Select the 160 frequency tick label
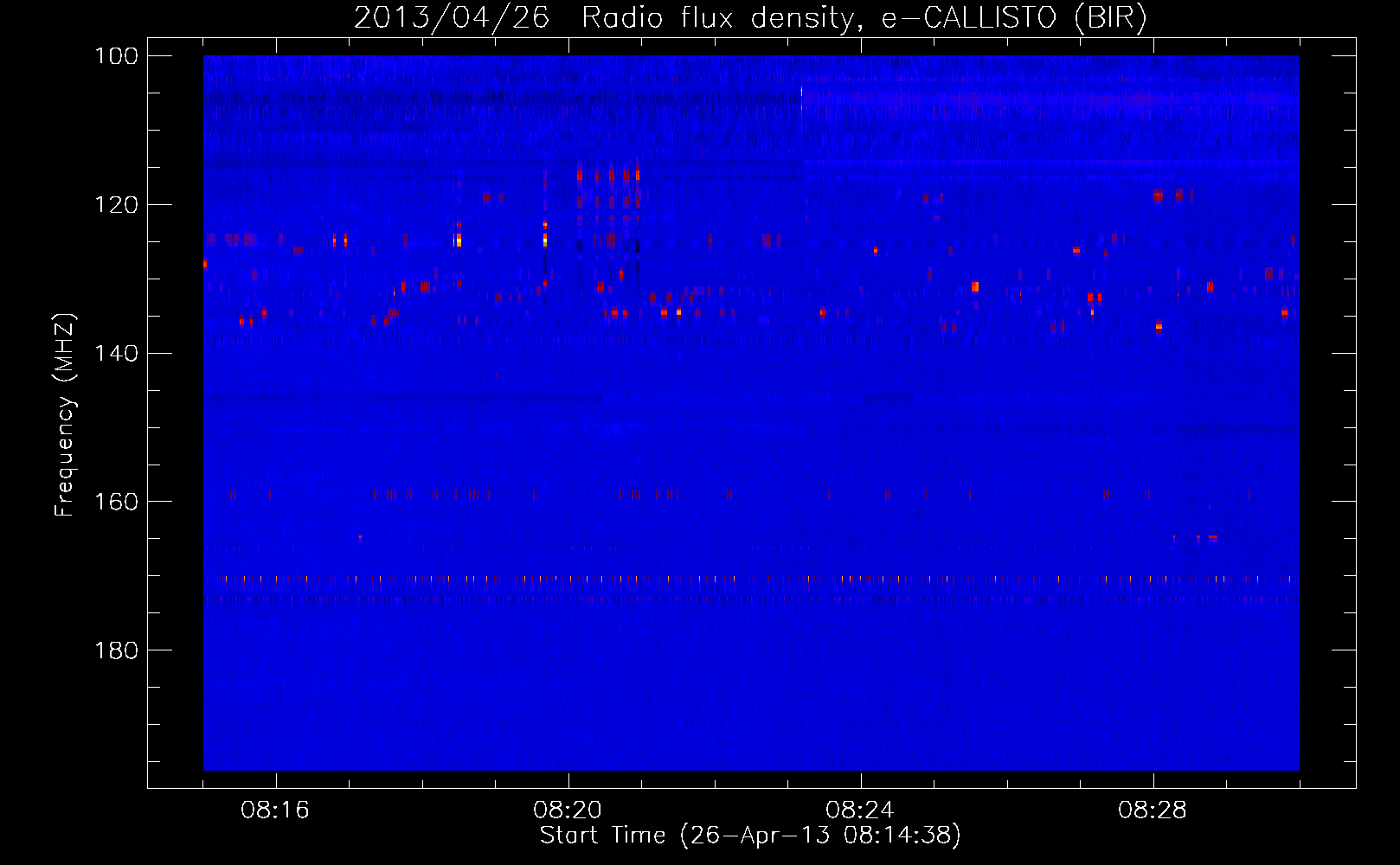Image resolution: width=1400 pixels, height=865 pixels. [x=115, y=502]
